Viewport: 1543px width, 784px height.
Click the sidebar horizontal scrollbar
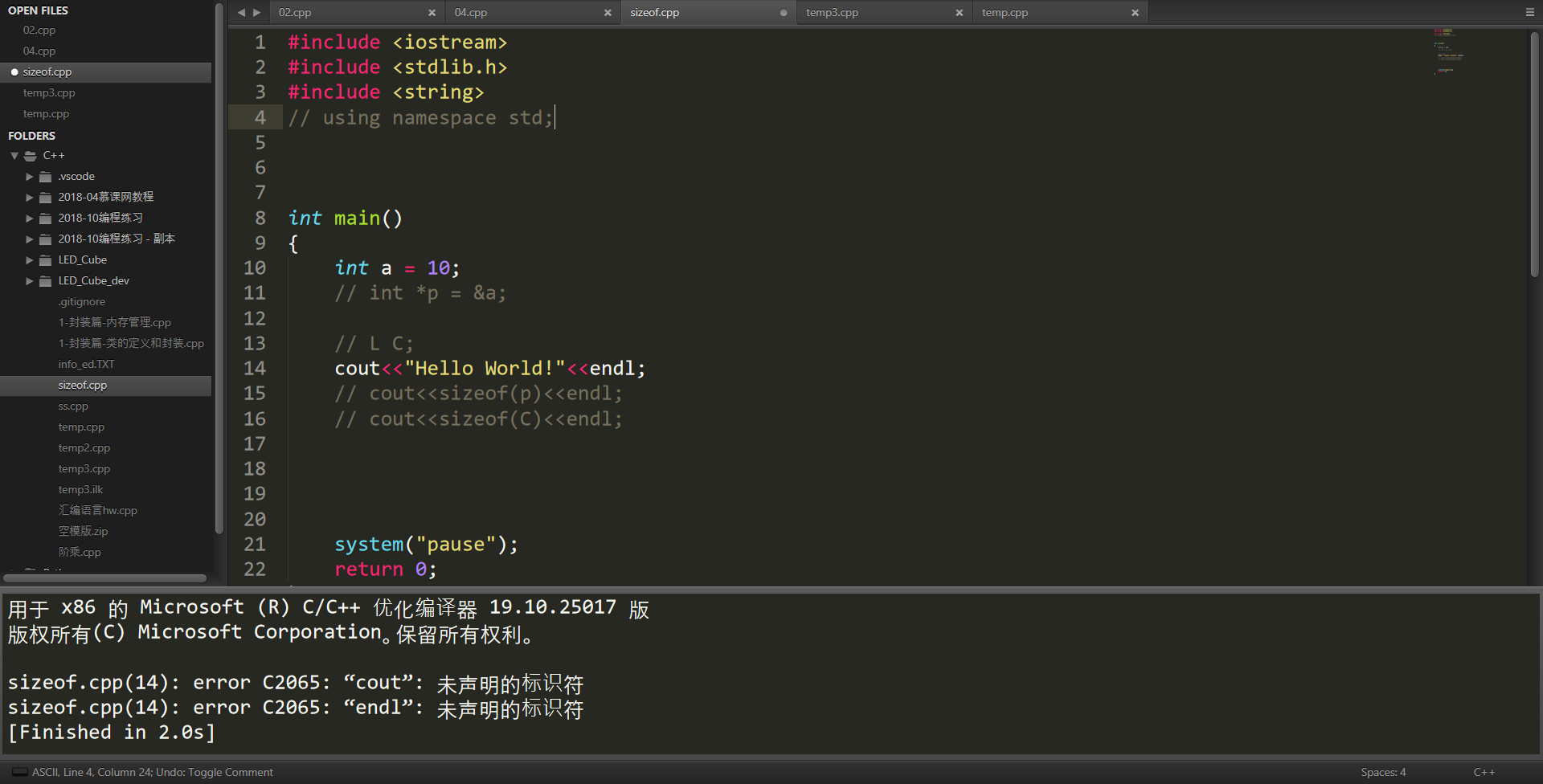pyautogui.click(x=105, y=578)
